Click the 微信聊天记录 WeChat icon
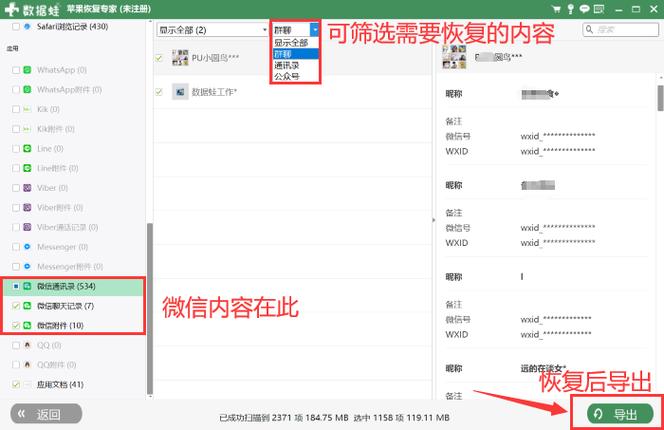The width and height of the screenshot is (664, 430). (x=27, y=306)
